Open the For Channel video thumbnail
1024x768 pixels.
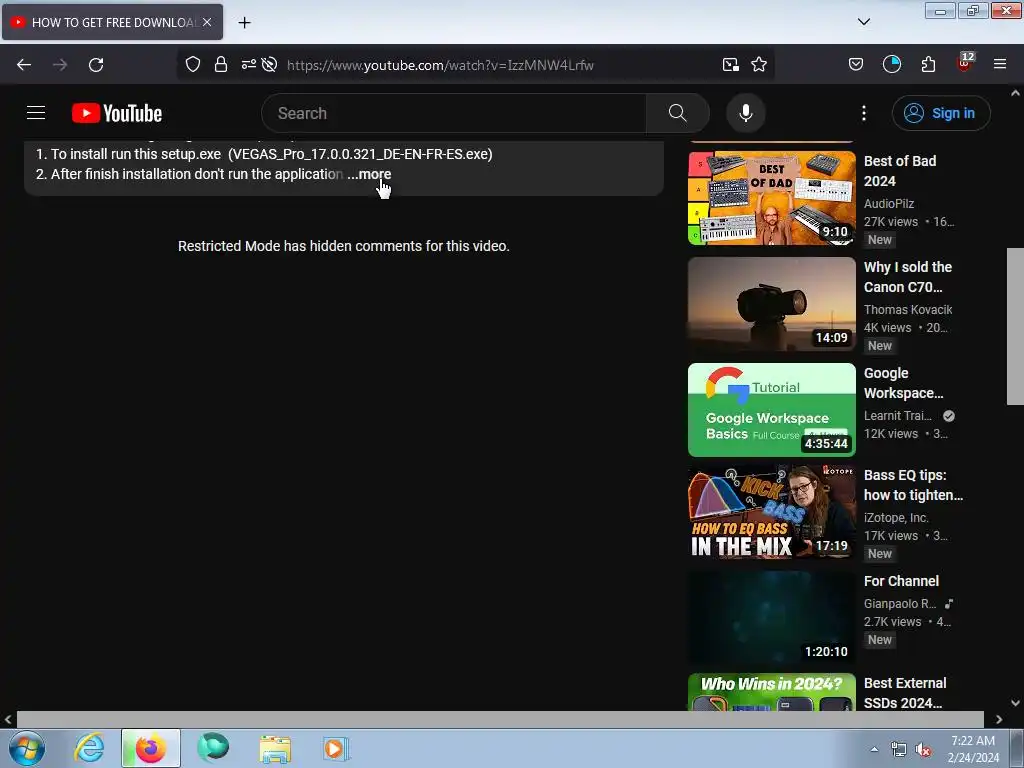pos(772,618)
